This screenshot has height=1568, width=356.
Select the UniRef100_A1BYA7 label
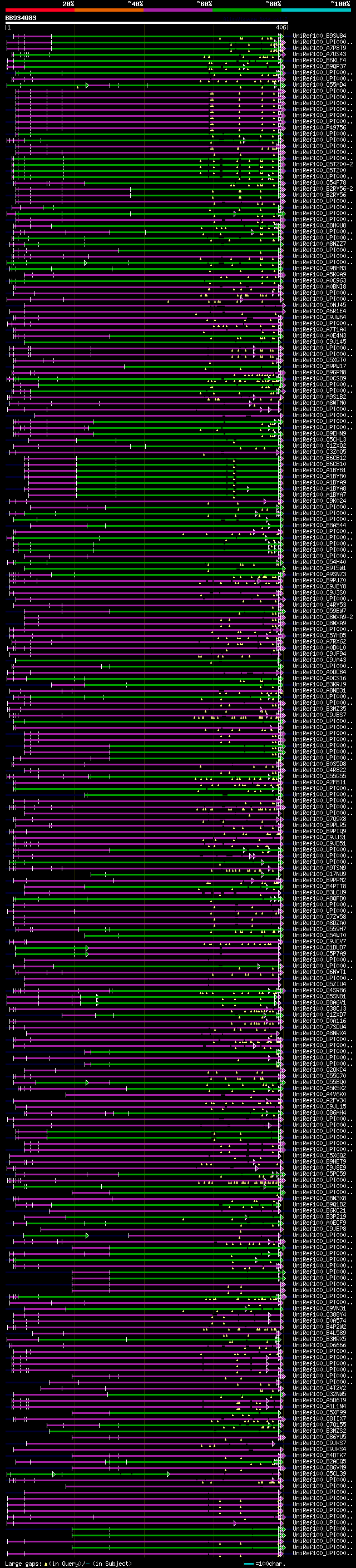coord(319,495)
